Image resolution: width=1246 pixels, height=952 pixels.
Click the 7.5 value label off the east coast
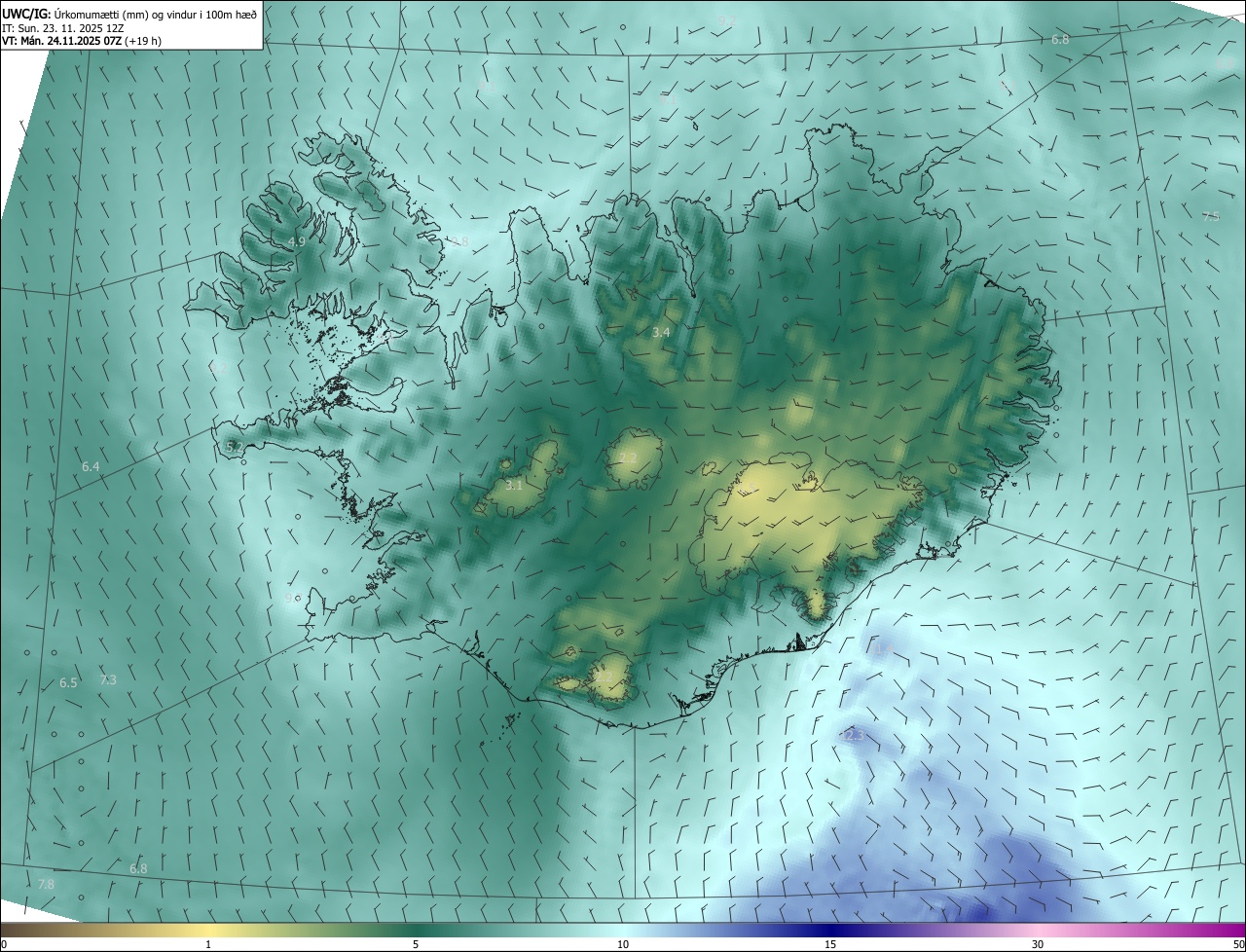click(1211, 217)
